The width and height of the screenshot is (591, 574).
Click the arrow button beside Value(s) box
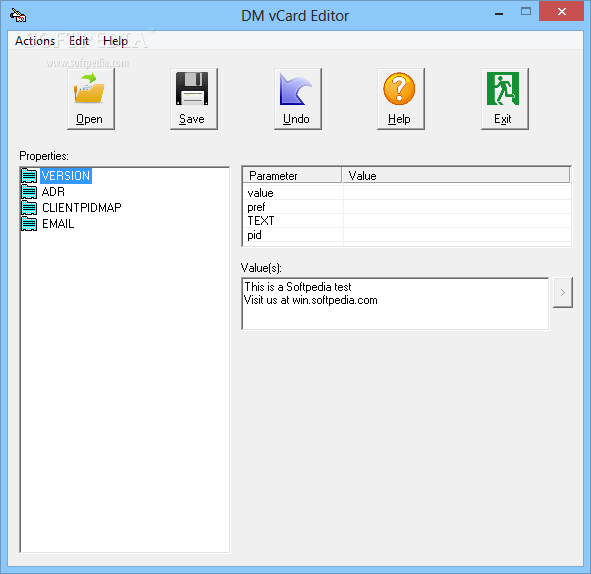coord(563,292)
